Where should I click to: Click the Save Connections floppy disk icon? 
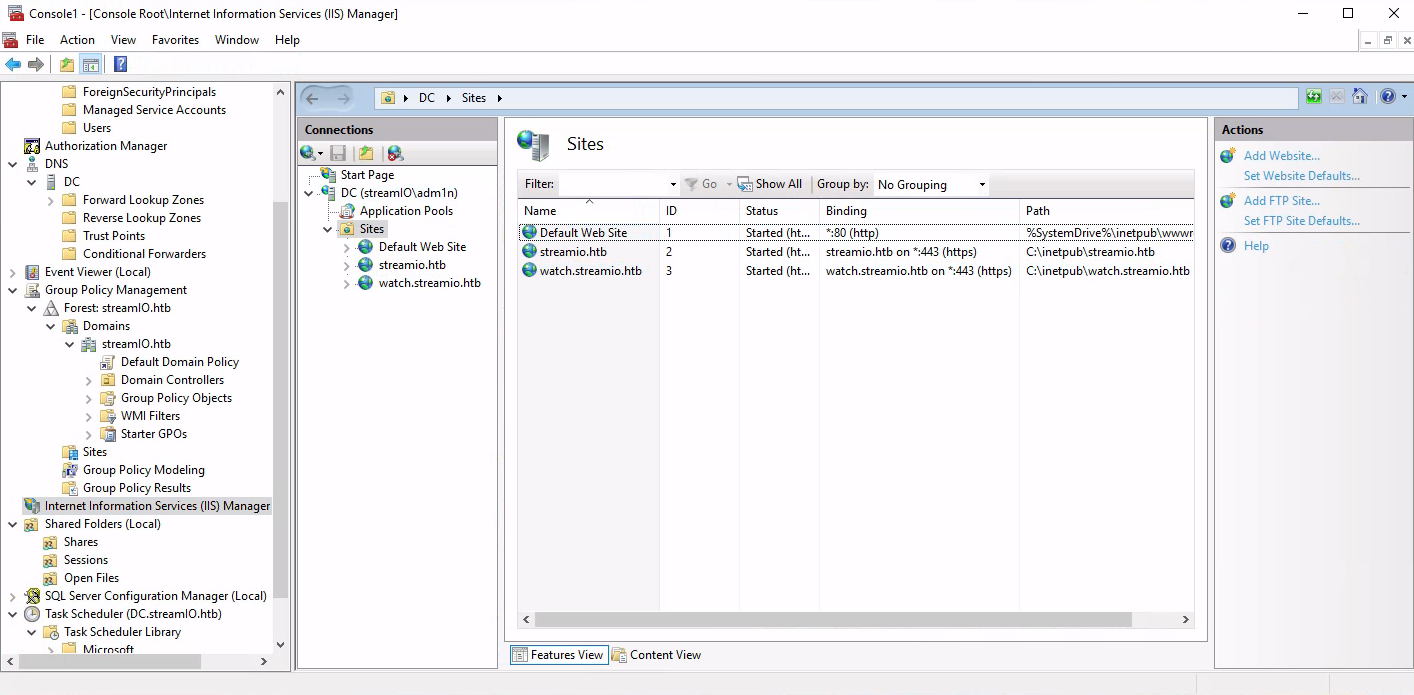point(338,153)
